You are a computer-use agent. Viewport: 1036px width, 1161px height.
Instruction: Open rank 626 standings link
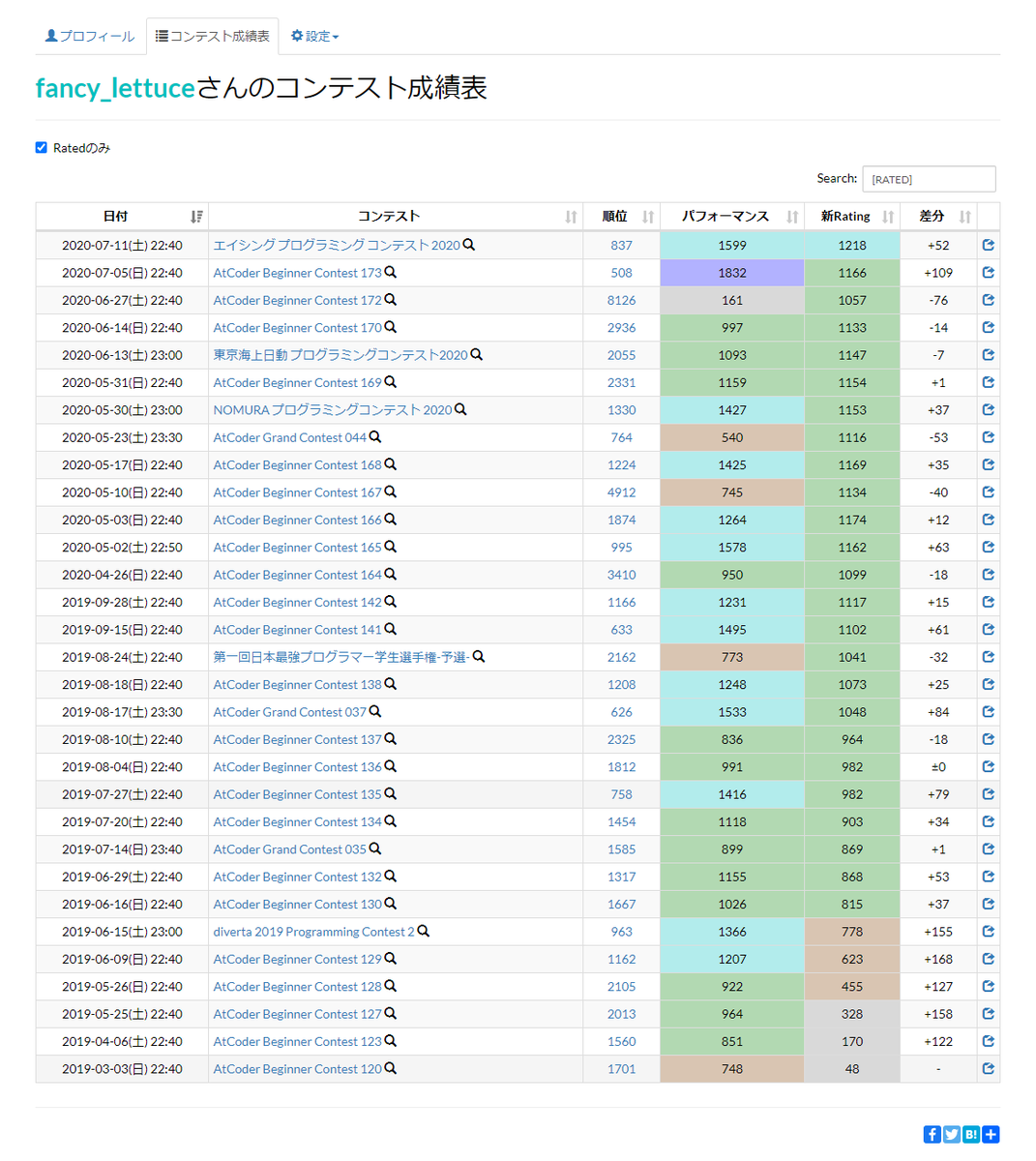622,712
